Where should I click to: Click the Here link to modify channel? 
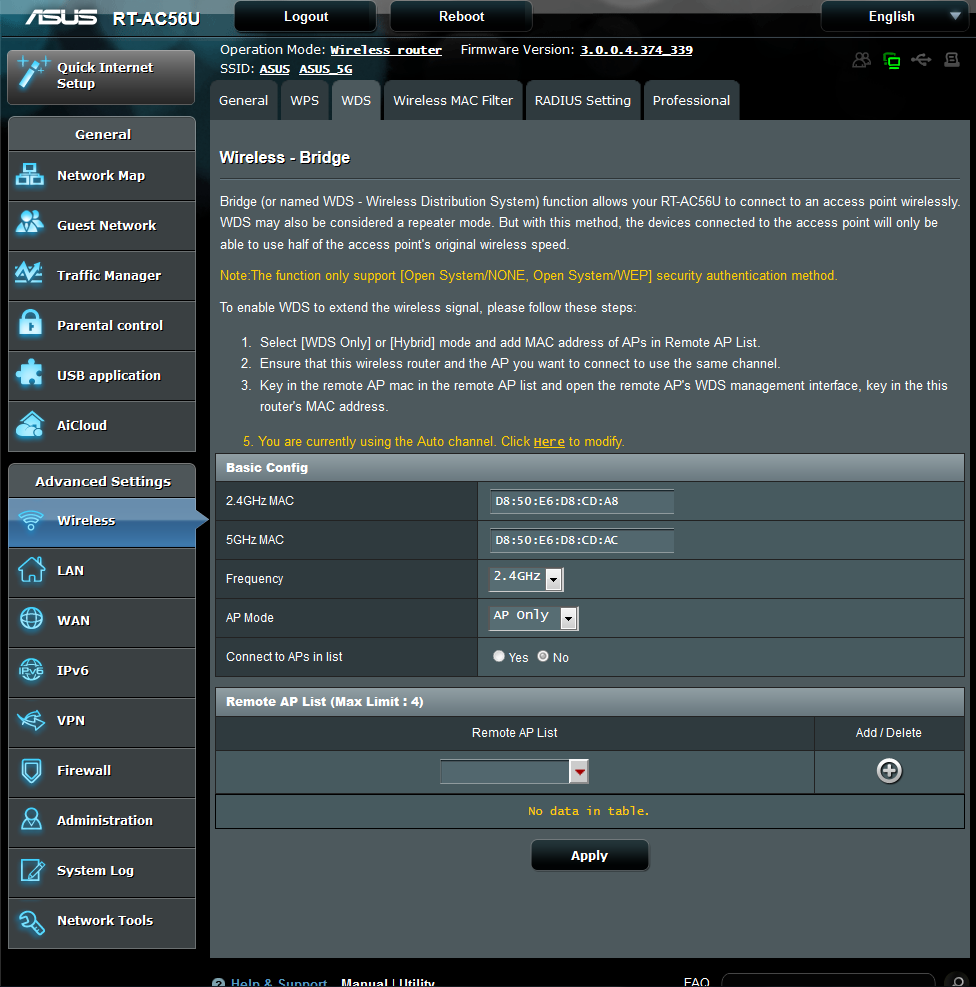[x=549, y=442]
